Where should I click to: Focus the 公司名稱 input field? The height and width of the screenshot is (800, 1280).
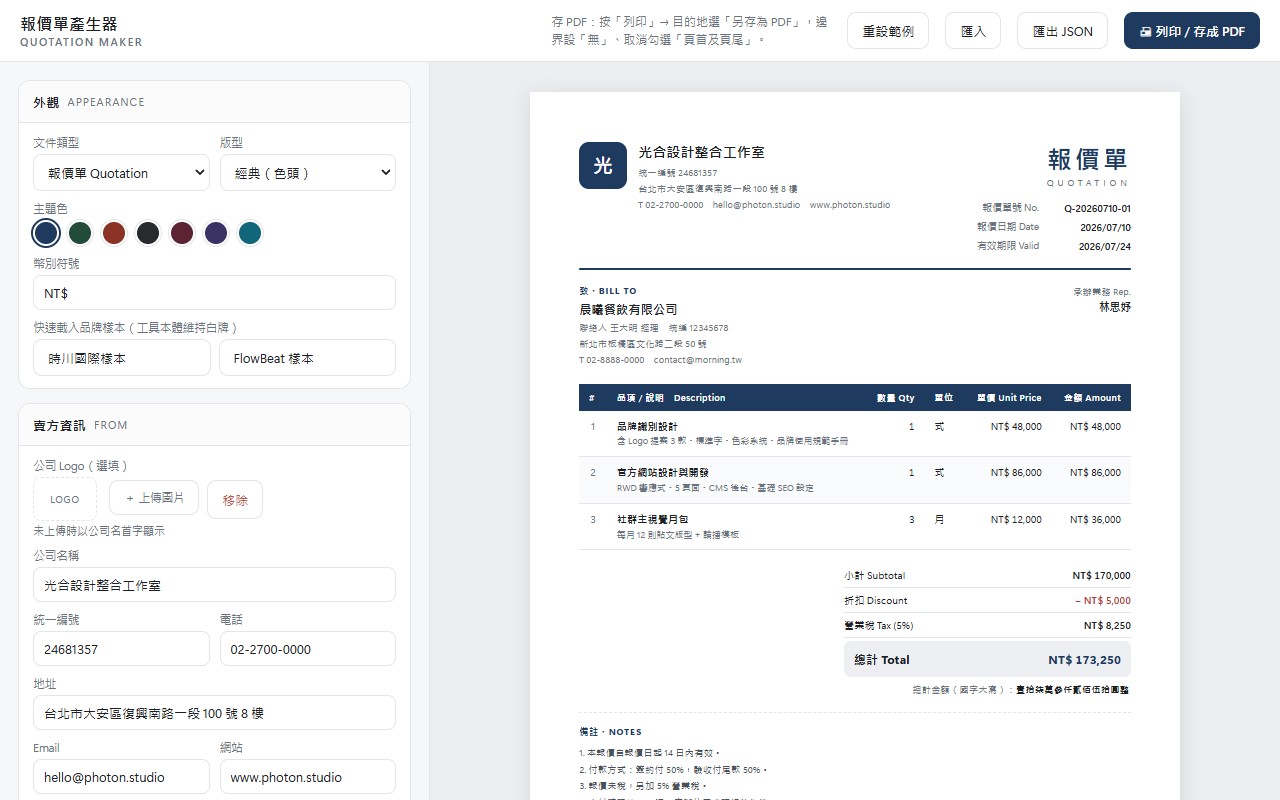click(x=214, y=585)
